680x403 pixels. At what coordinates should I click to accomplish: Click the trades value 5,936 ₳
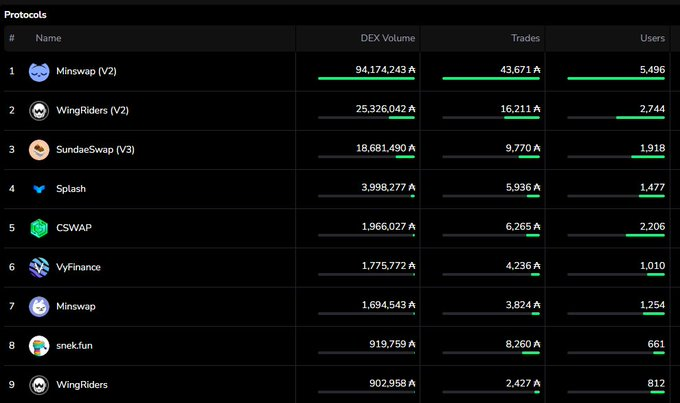tap(523, 187)
